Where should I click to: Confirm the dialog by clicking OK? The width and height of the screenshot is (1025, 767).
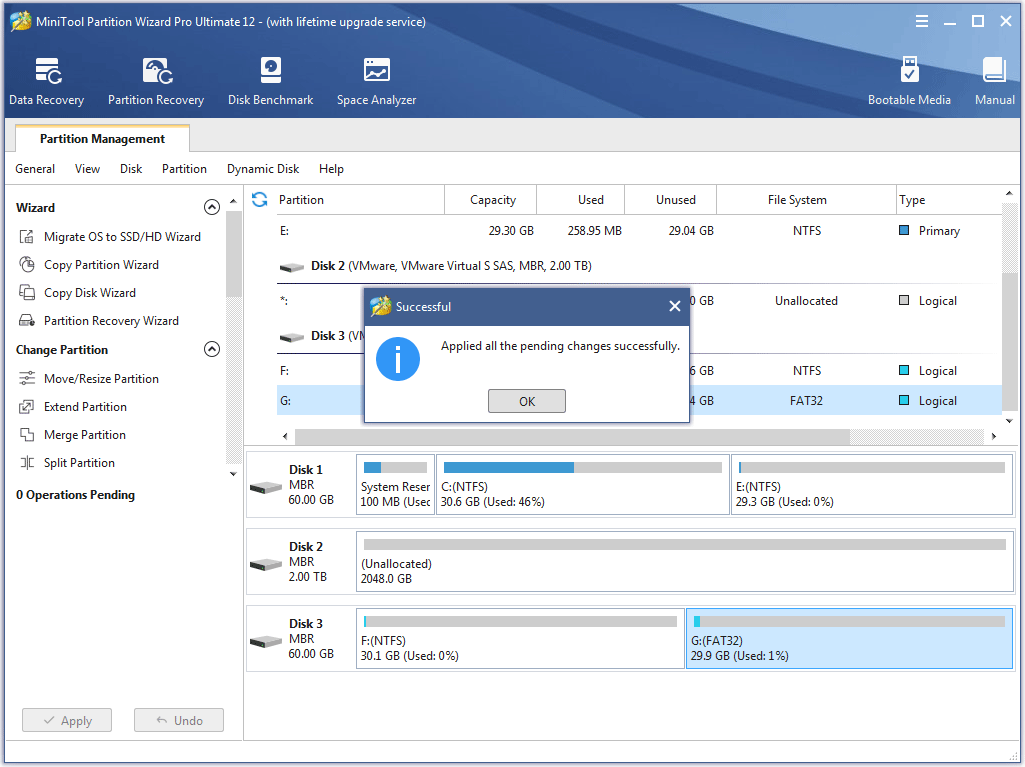(x=527, y=401)
